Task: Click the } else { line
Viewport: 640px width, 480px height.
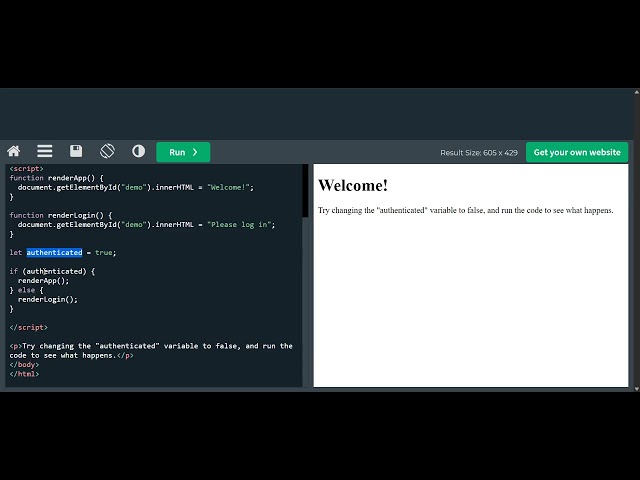Action: (x=26, y=290)
